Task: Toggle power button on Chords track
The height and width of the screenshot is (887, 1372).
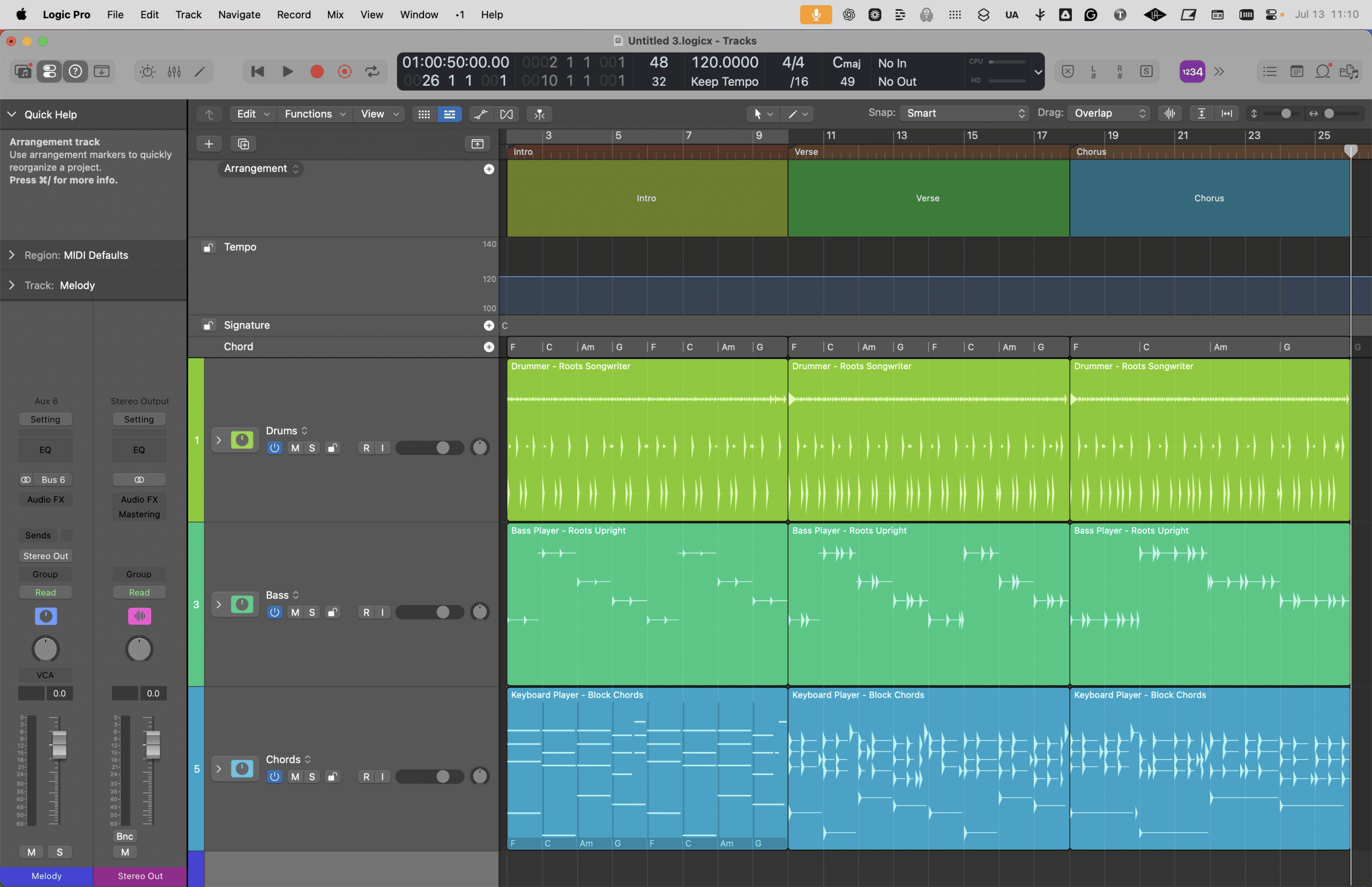Action: pos(274,777)
